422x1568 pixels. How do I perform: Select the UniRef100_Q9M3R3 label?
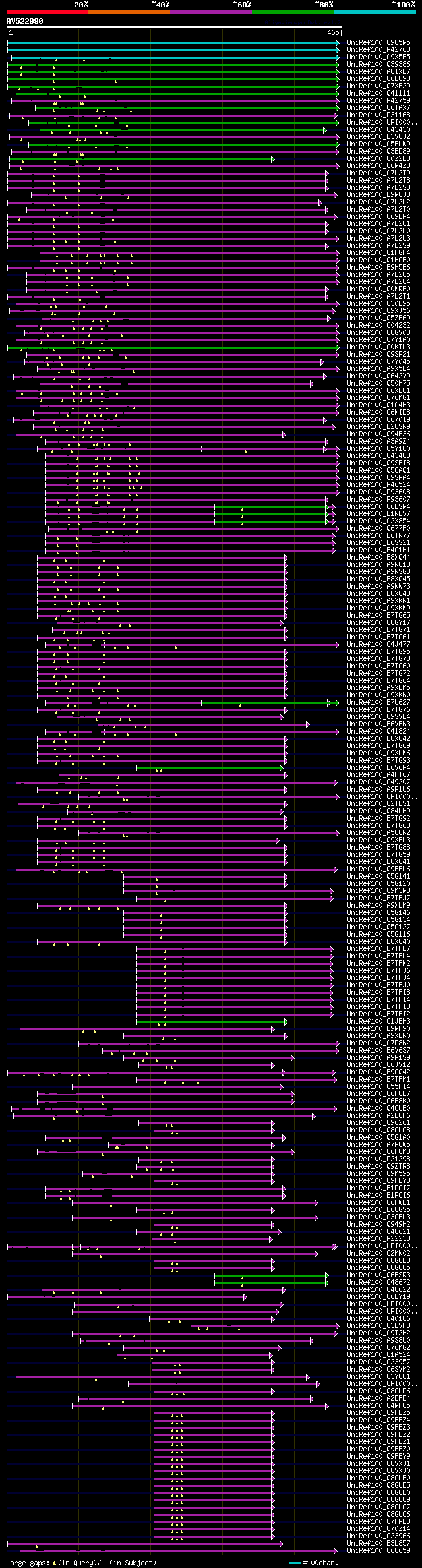[378, 890]
